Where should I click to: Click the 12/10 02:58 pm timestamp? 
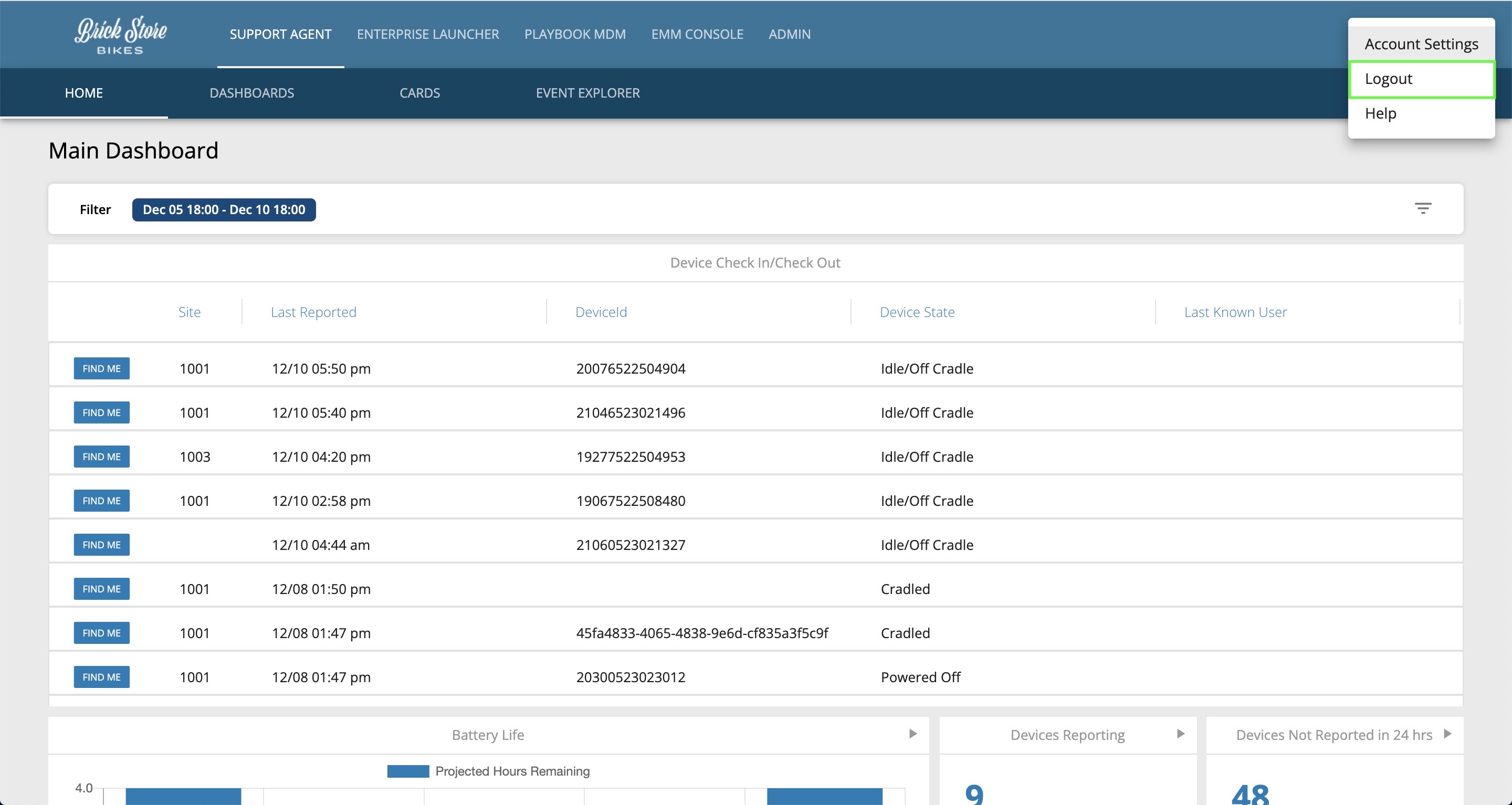click(321, 501)
